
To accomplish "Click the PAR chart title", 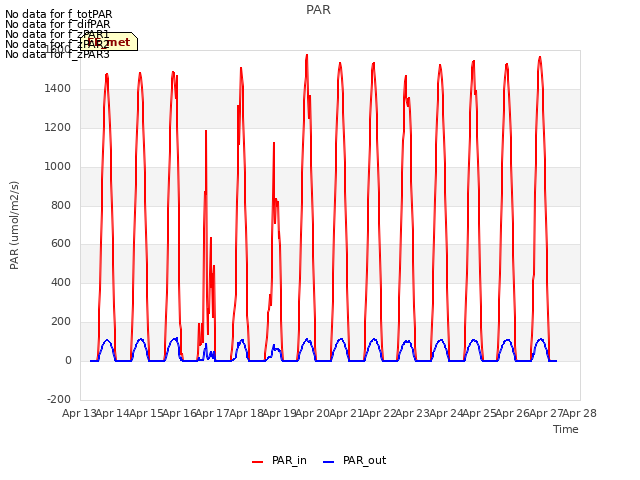I will click(x=318, y=10).
